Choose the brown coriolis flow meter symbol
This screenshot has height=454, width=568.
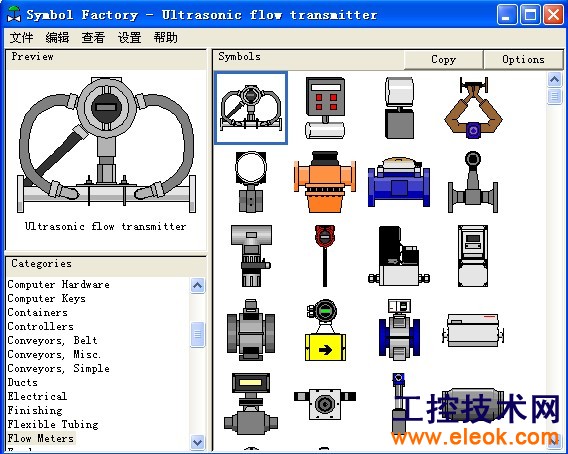pyautogui.click(x=473, y=108)
